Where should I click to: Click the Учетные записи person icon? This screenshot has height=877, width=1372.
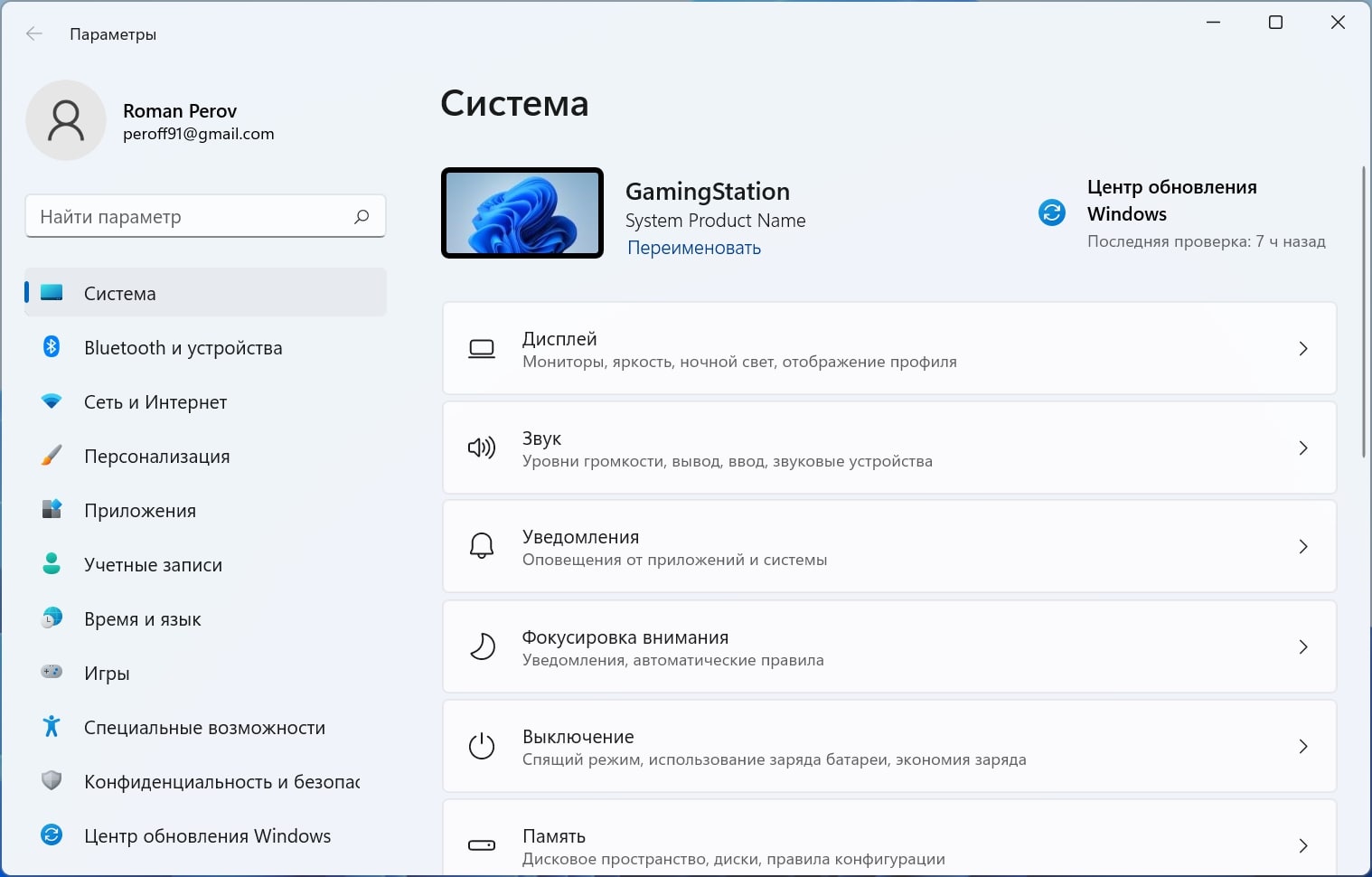52,563
